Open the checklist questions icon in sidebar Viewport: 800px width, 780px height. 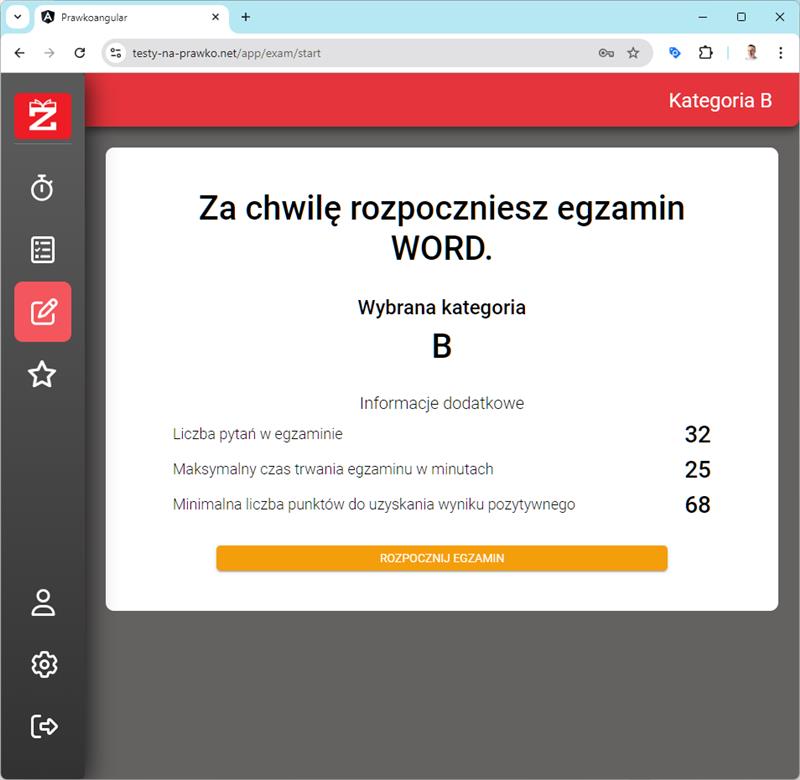coord(42,250)
